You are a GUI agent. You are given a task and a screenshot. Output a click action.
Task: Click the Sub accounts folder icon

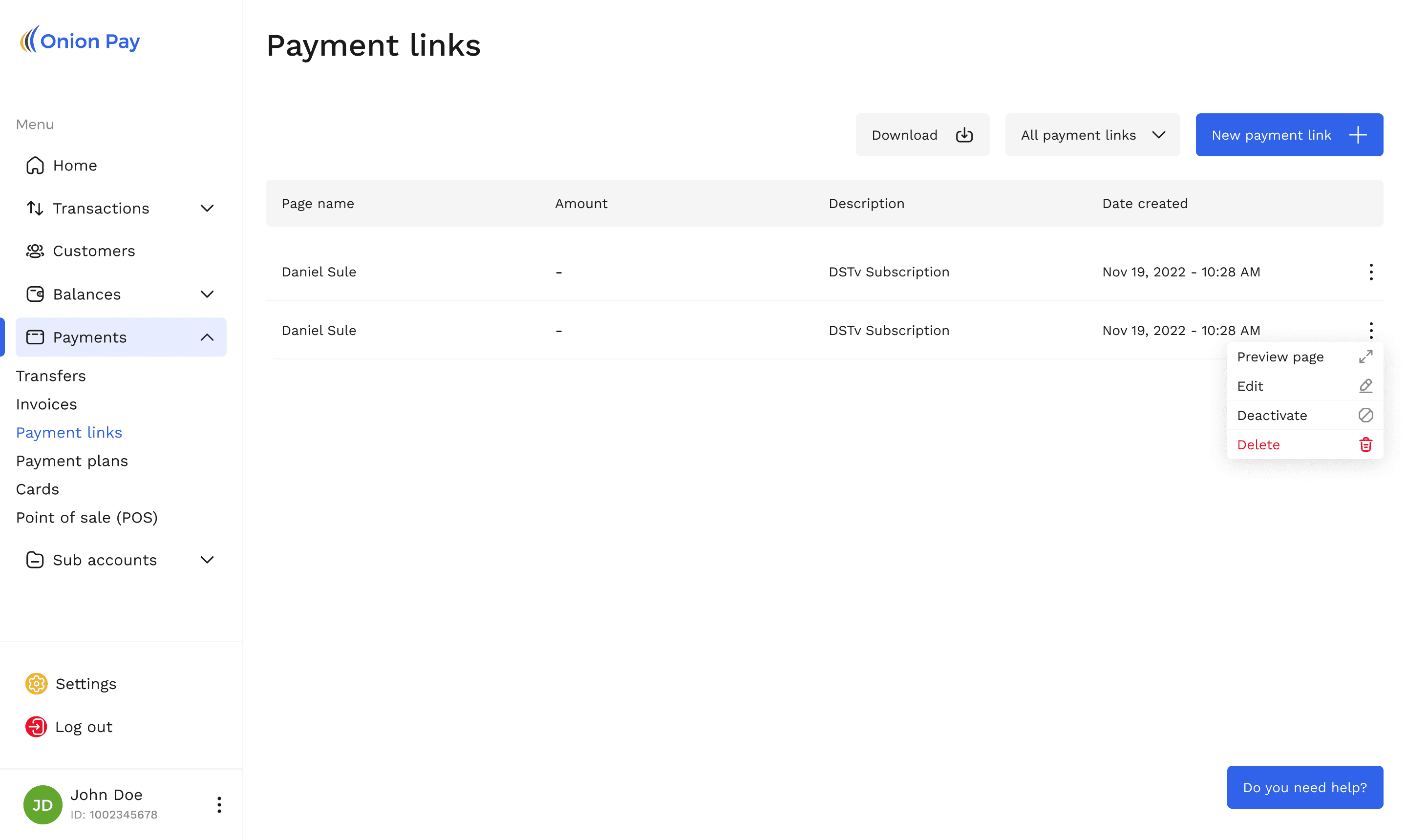[x=35, y=560]
